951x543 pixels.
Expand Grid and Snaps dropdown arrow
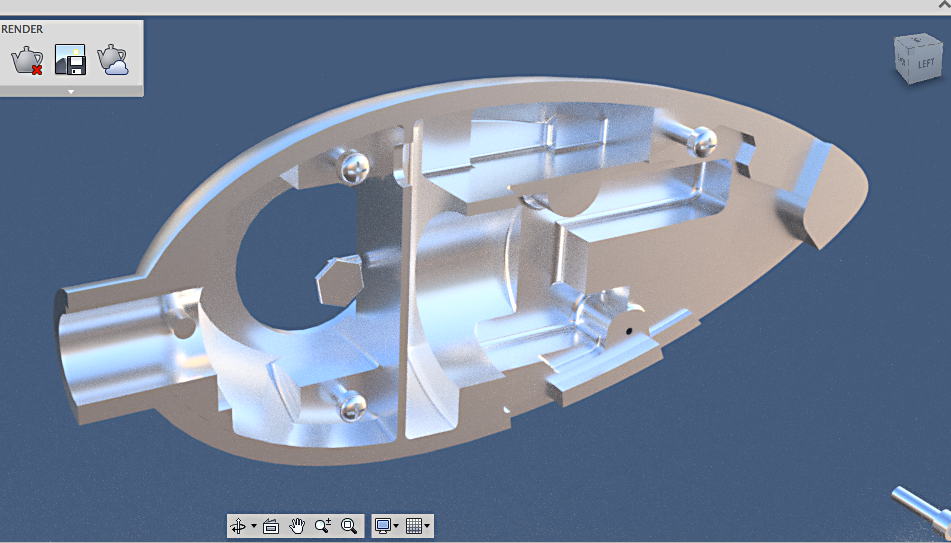click(428, 526)
